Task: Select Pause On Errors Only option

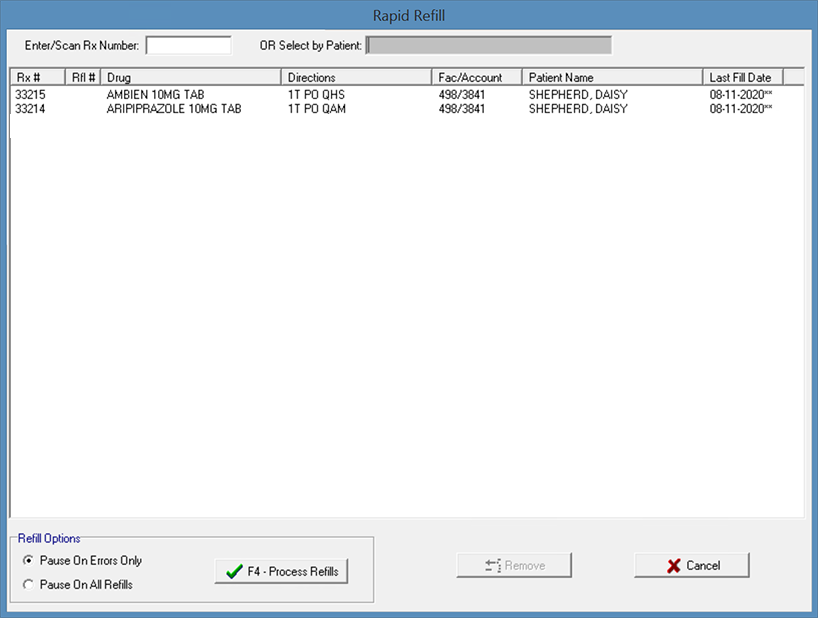Action: pyautogui.click(x=28, y=561)
